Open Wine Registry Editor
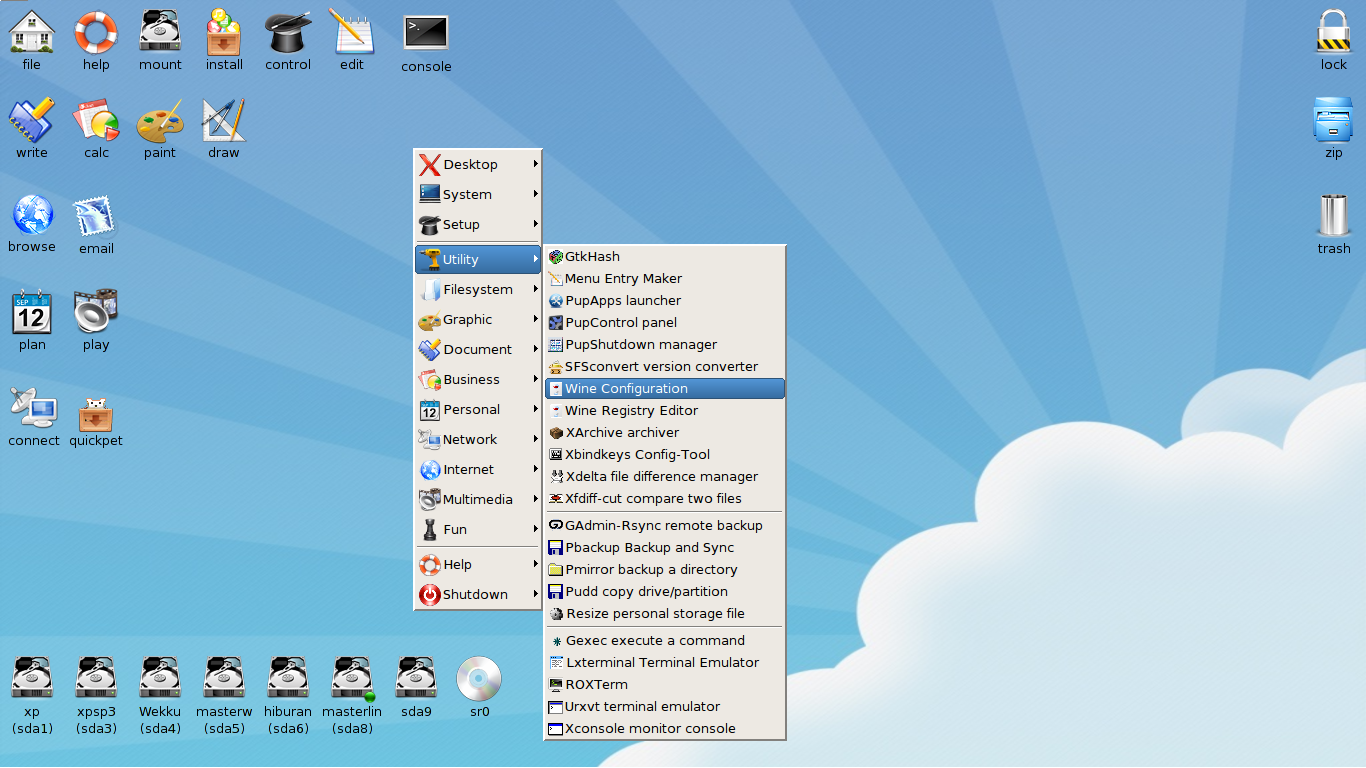1366x768 pixels. click(665, 411)
